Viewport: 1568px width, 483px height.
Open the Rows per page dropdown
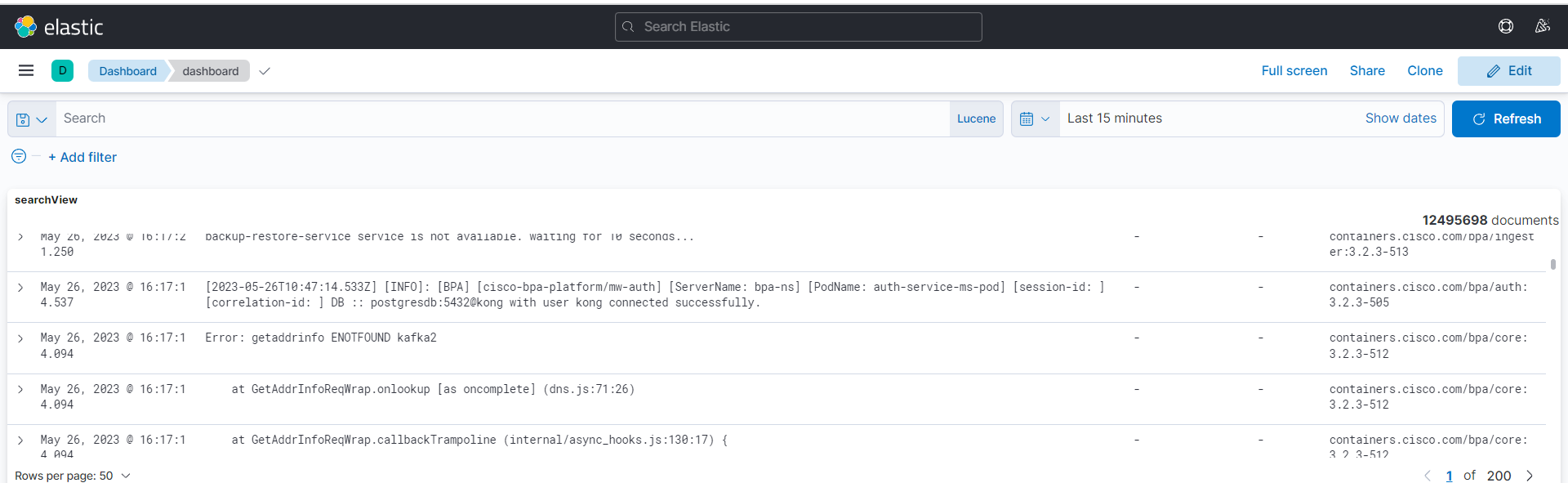pyautogui.click(x=73, y=476)
